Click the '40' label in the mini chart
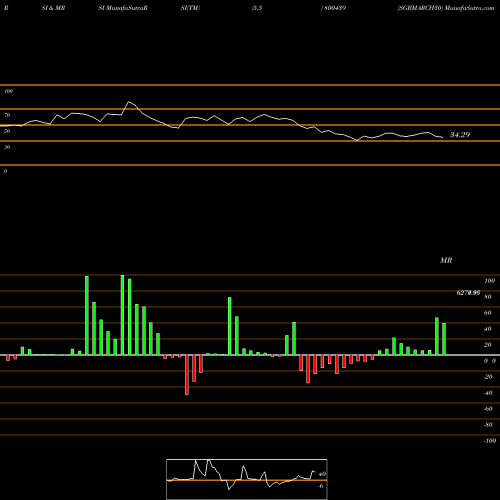Screen dimensions: 500x500 pos(322,474)
